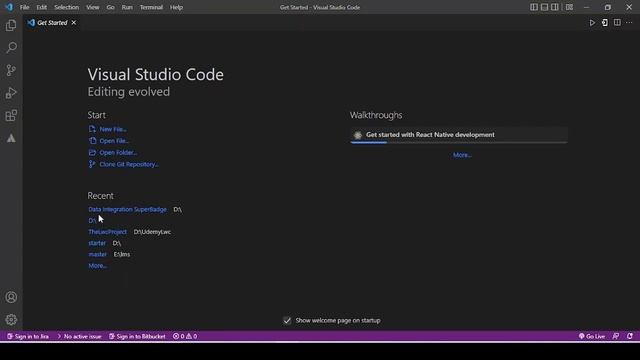
Task: Open the Selection menu
Action: (x=67, y=7)
